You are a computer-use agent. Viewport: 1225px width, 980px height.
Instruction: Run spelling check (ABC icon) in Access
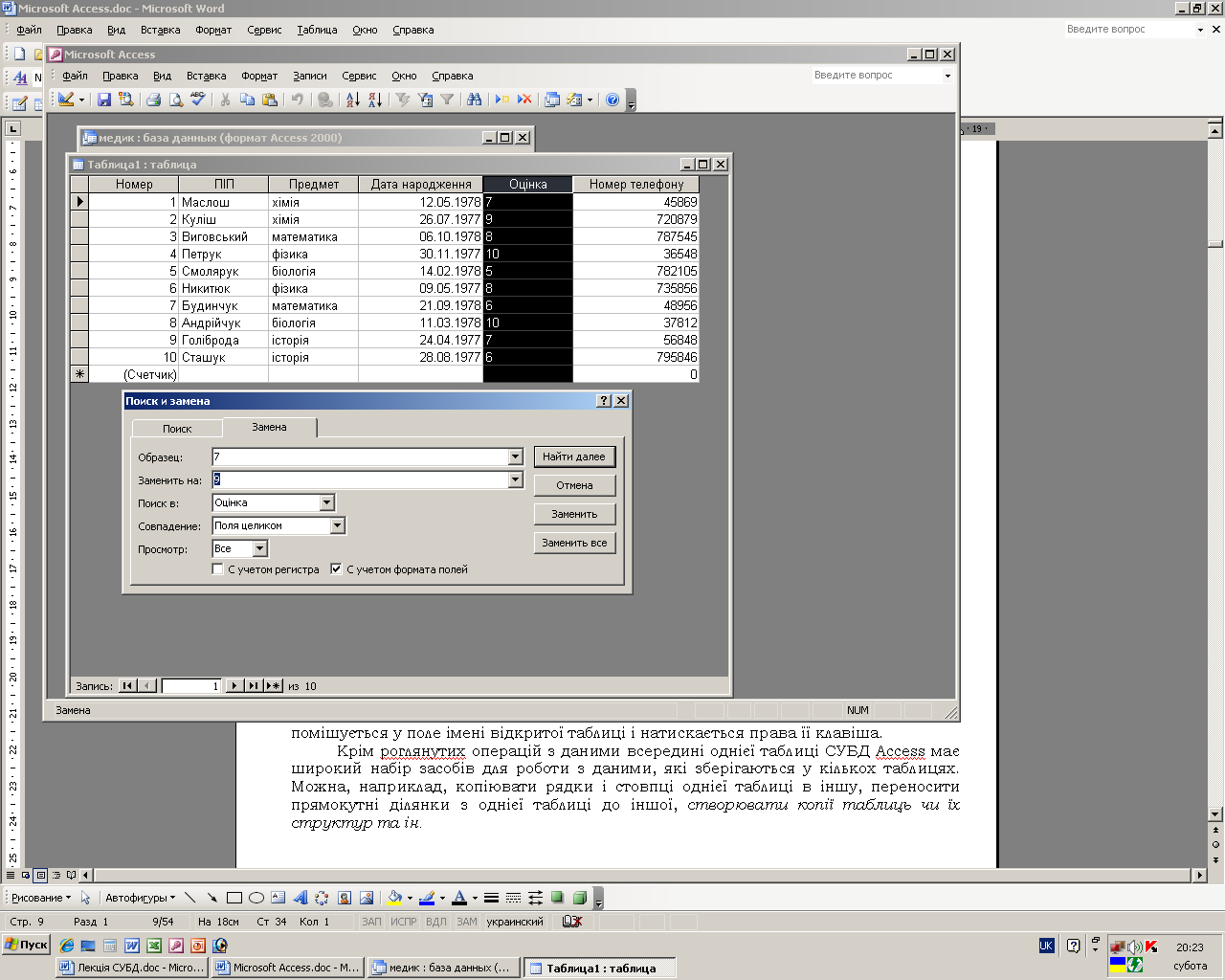[x=198, y=100]
